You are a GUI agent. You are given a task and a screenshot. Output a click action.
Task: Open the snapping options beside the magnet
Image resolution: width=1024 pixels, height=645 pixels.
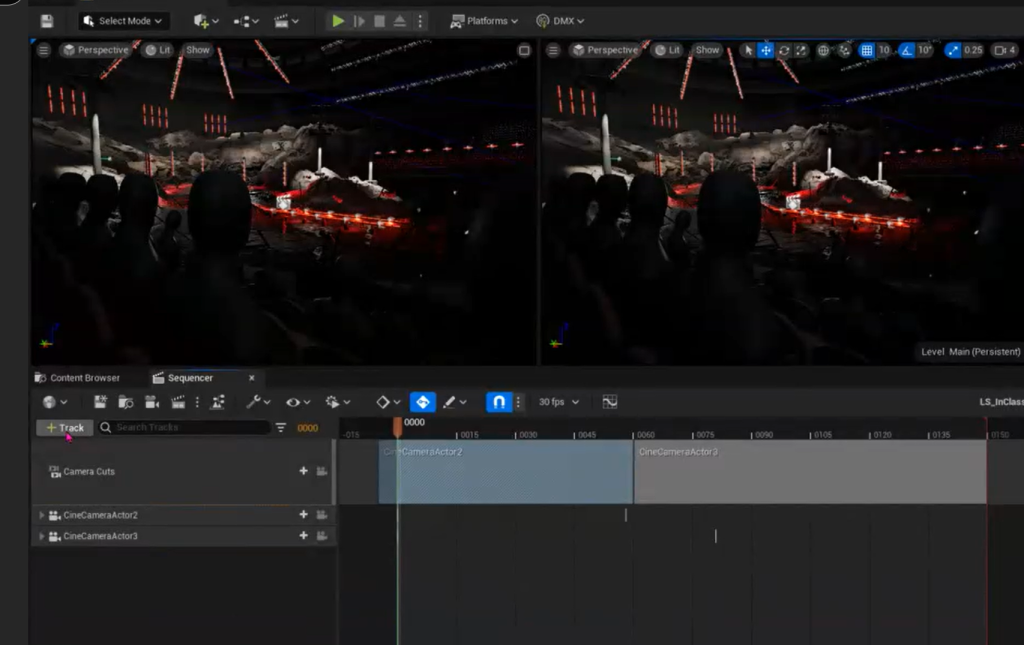518,402
